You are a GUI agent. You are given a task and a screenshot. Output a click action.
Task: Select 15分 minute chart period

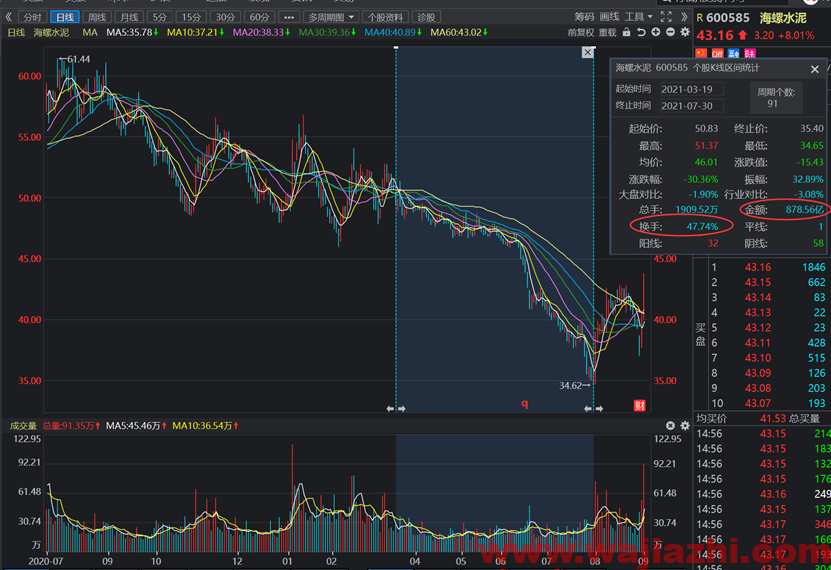point(191,17)
